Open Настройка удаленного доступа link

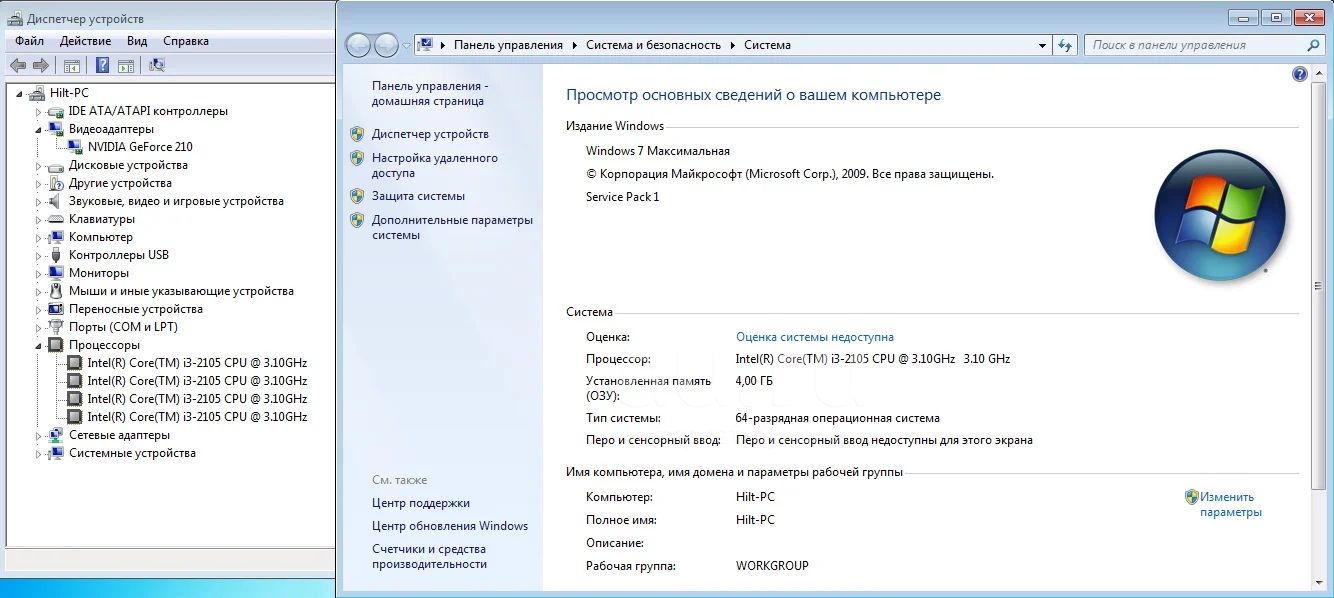(x=435, y=165)
